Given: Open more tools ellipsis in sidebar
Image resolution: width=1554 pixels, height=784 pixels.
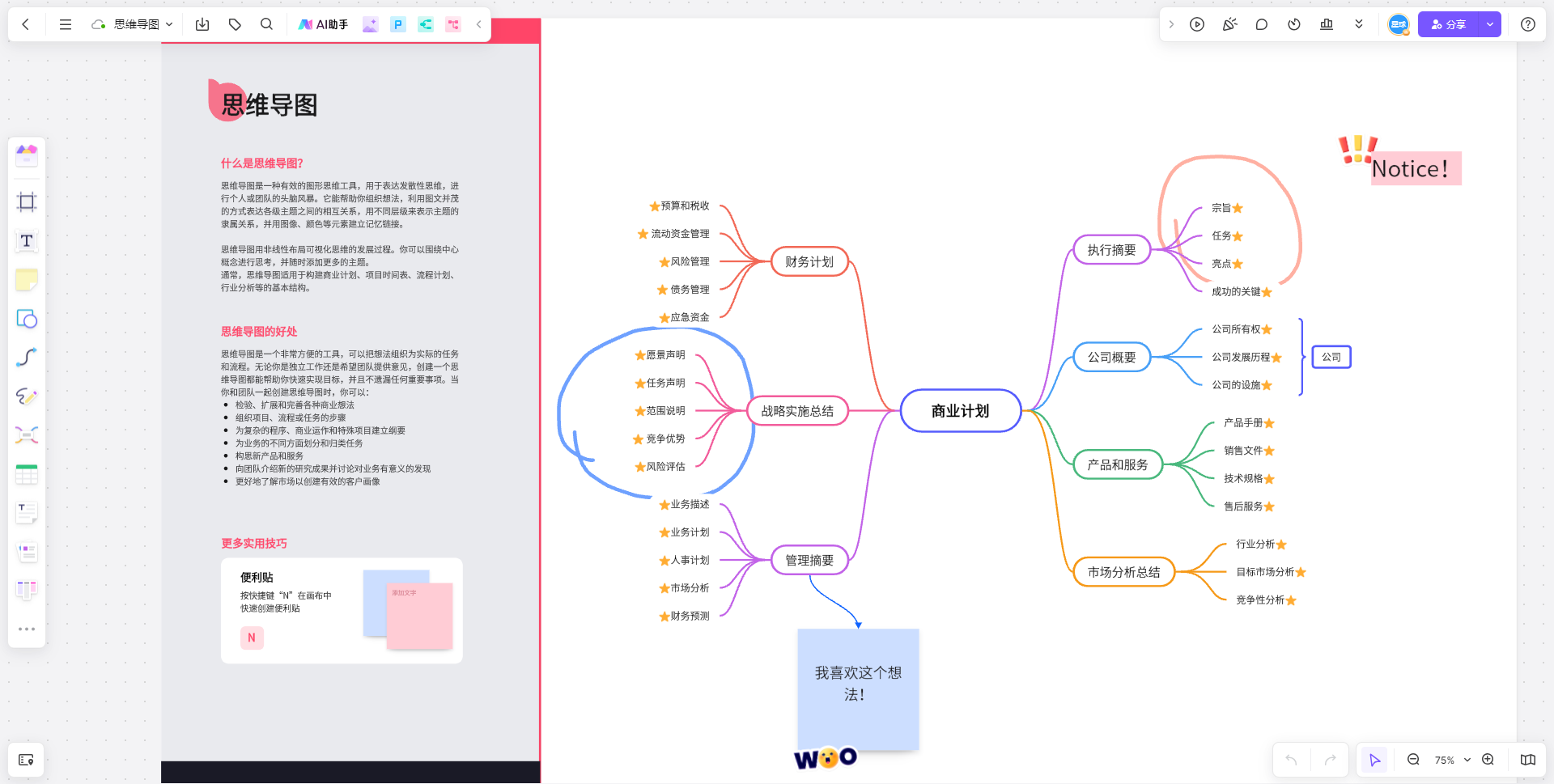Looking at the screenshot, I should coord(27,629).
